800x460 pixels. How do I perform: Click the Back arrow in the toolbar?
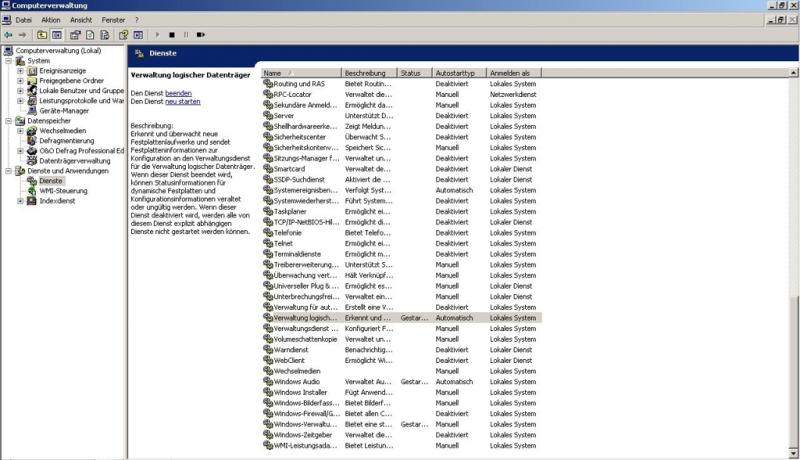coord(8,34)
